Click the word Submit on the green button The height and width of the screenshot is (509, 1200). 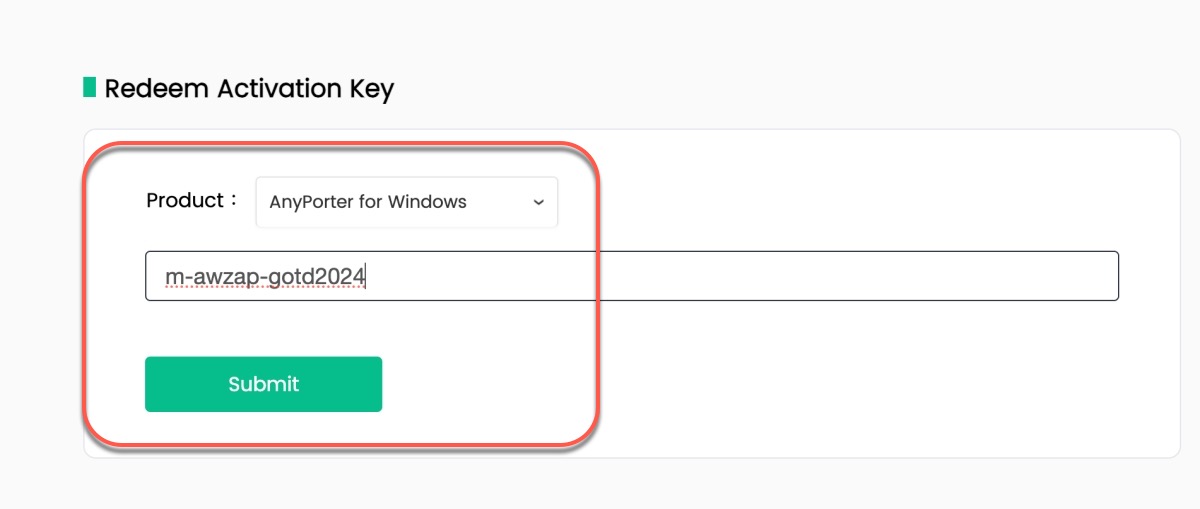point(263,384)
